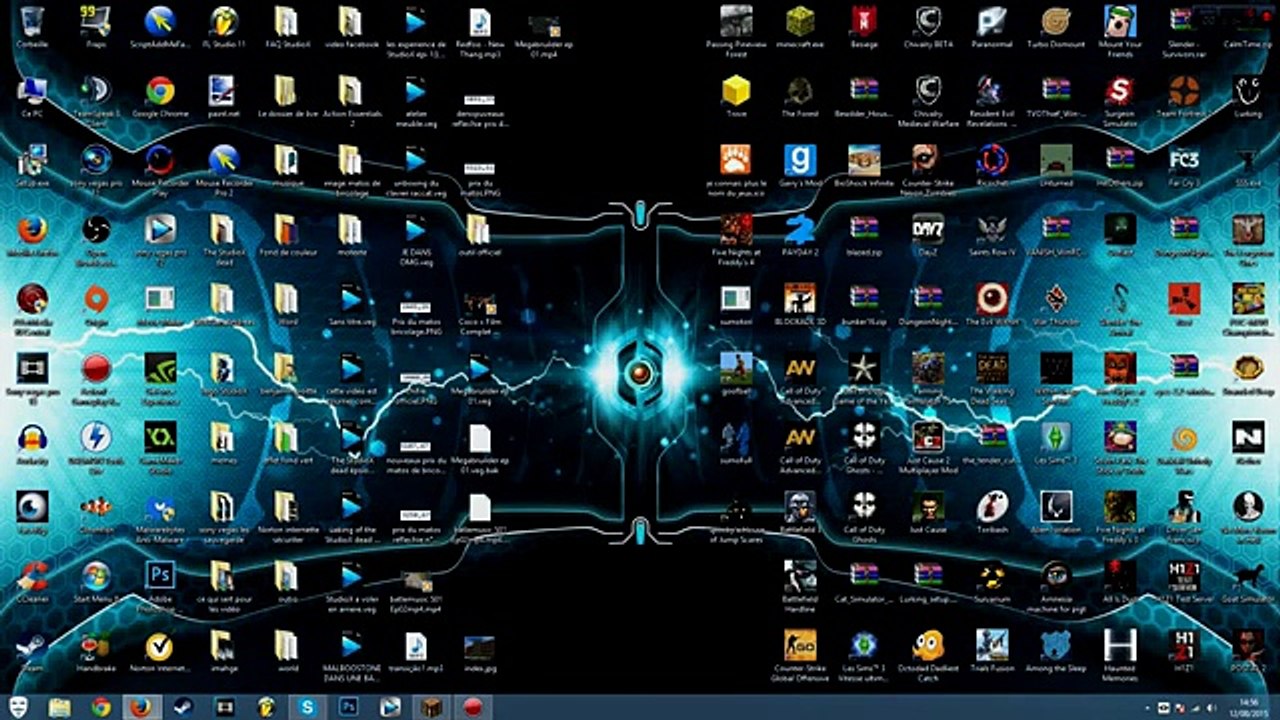Select the Toribash game icon

tap(992, 507)
